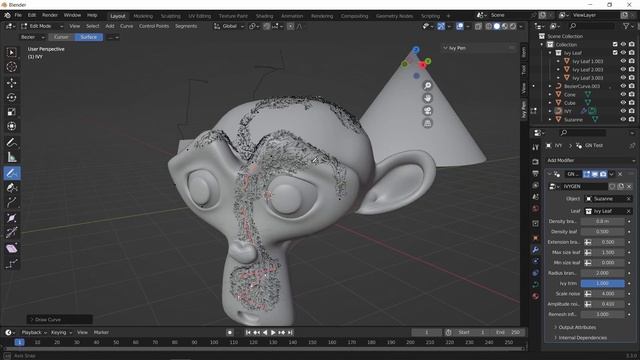Select the Cursor tool
Screen dimensions: 640x360
click(11, 67)
